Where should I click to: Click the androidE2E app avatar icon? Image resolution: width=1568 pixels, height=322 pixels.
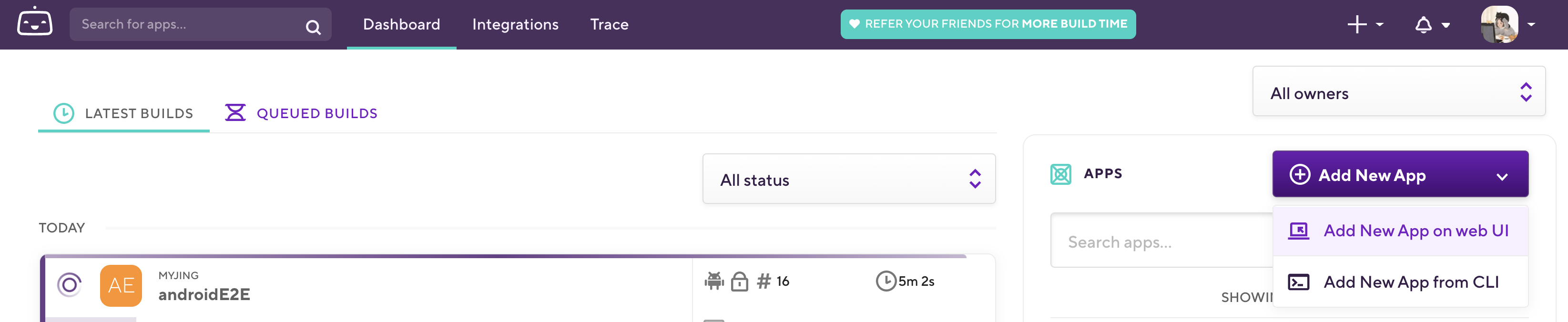(x=121, y=285)
